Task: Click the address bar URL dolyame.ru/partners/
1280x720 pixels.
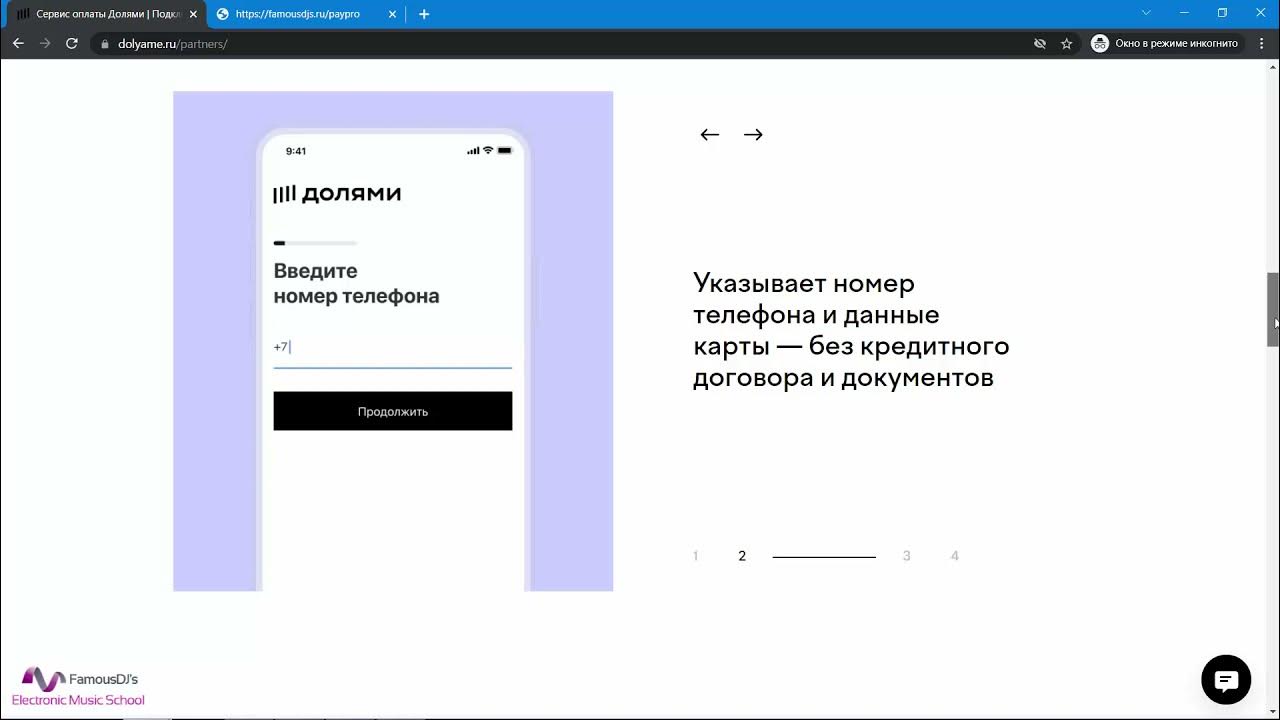Action: 173,44
